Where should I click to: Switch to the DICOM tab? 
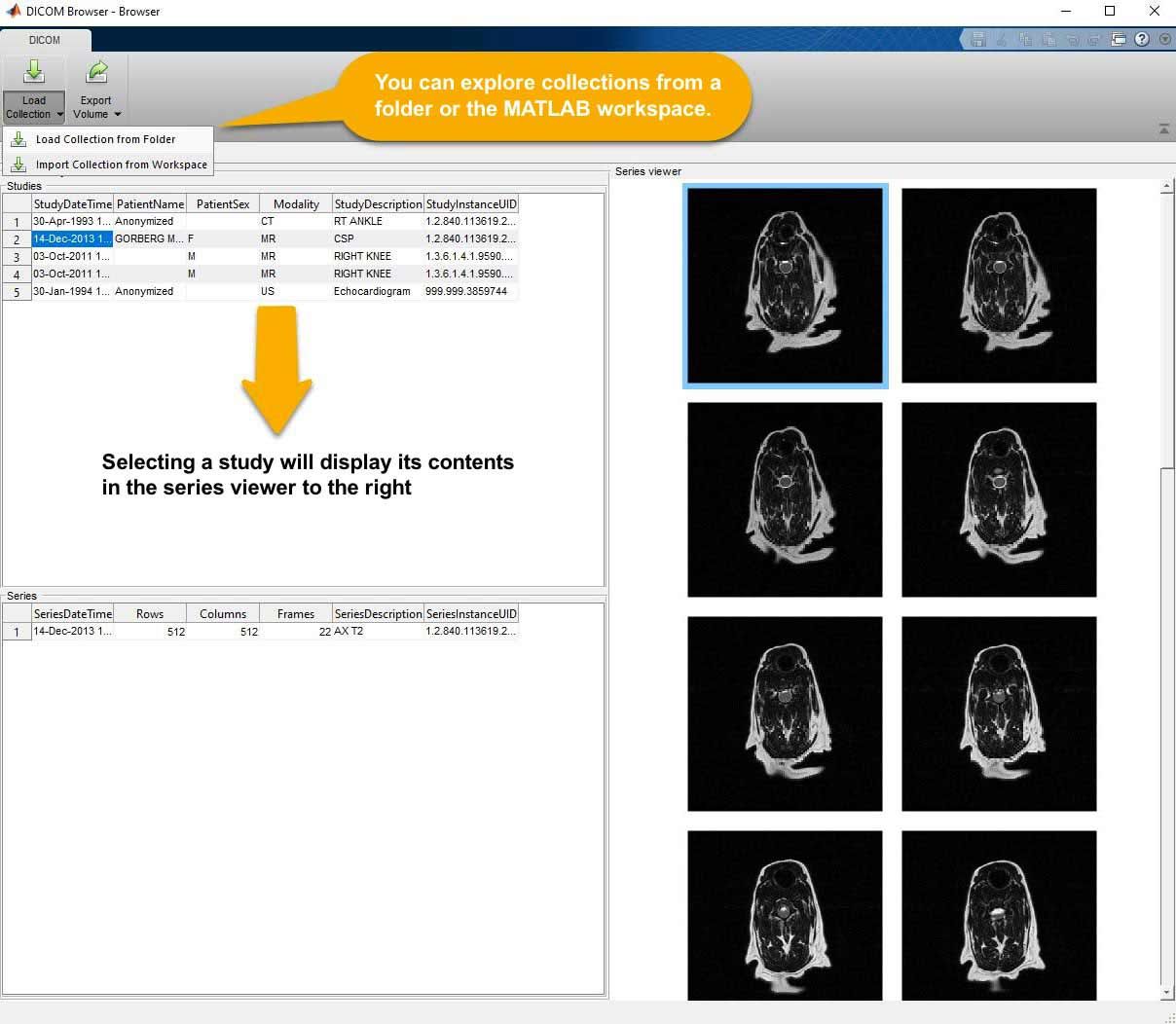45,40
